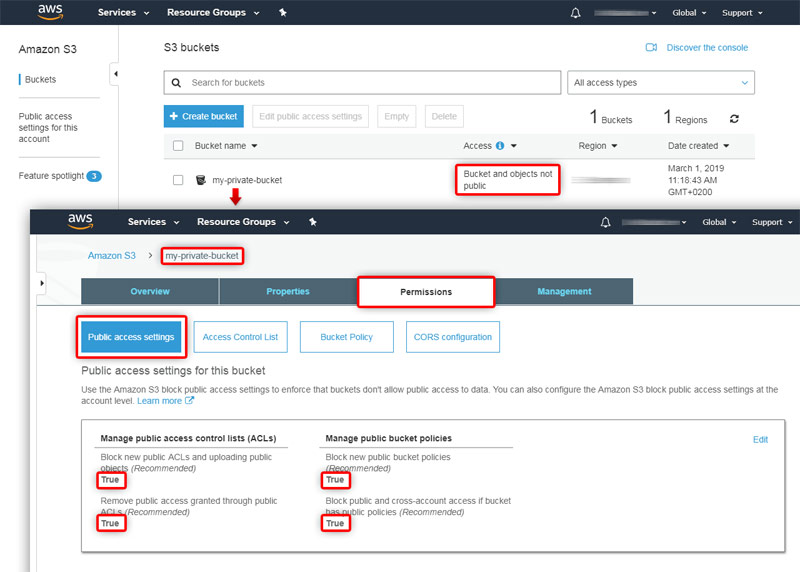800x572 pixels.
Task: Open Feature spotlight in the sidebar
Action: [51, 176]
